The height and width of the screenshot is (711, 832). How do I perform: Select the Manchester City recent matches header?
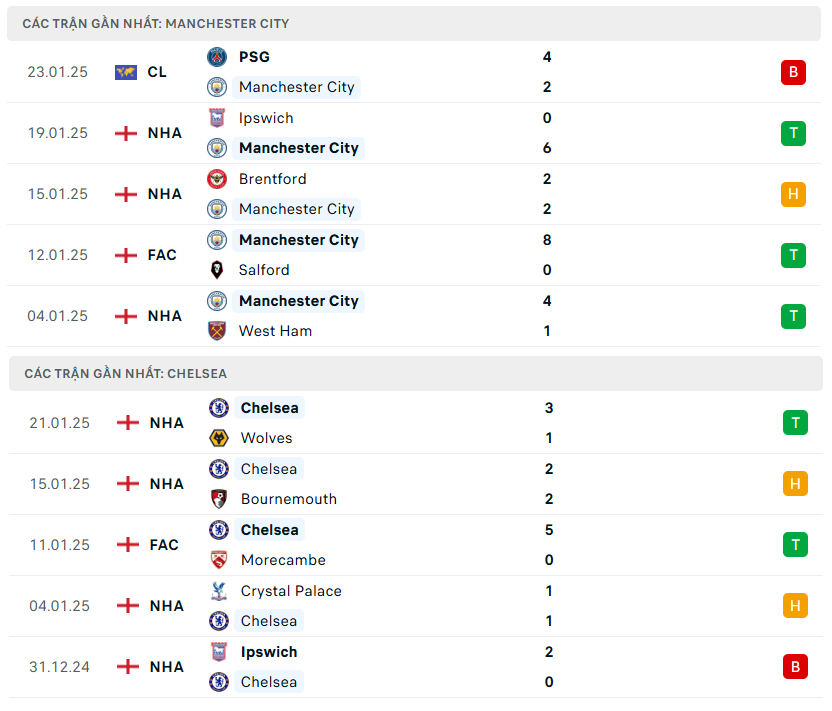point(156,23)
